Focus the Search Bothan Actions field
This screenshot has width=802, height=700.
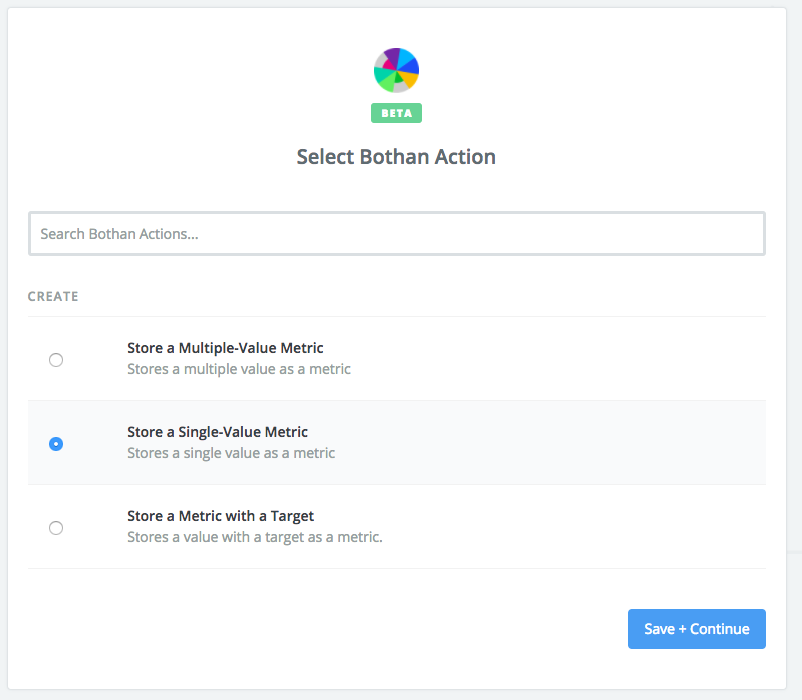coord(397,234)
